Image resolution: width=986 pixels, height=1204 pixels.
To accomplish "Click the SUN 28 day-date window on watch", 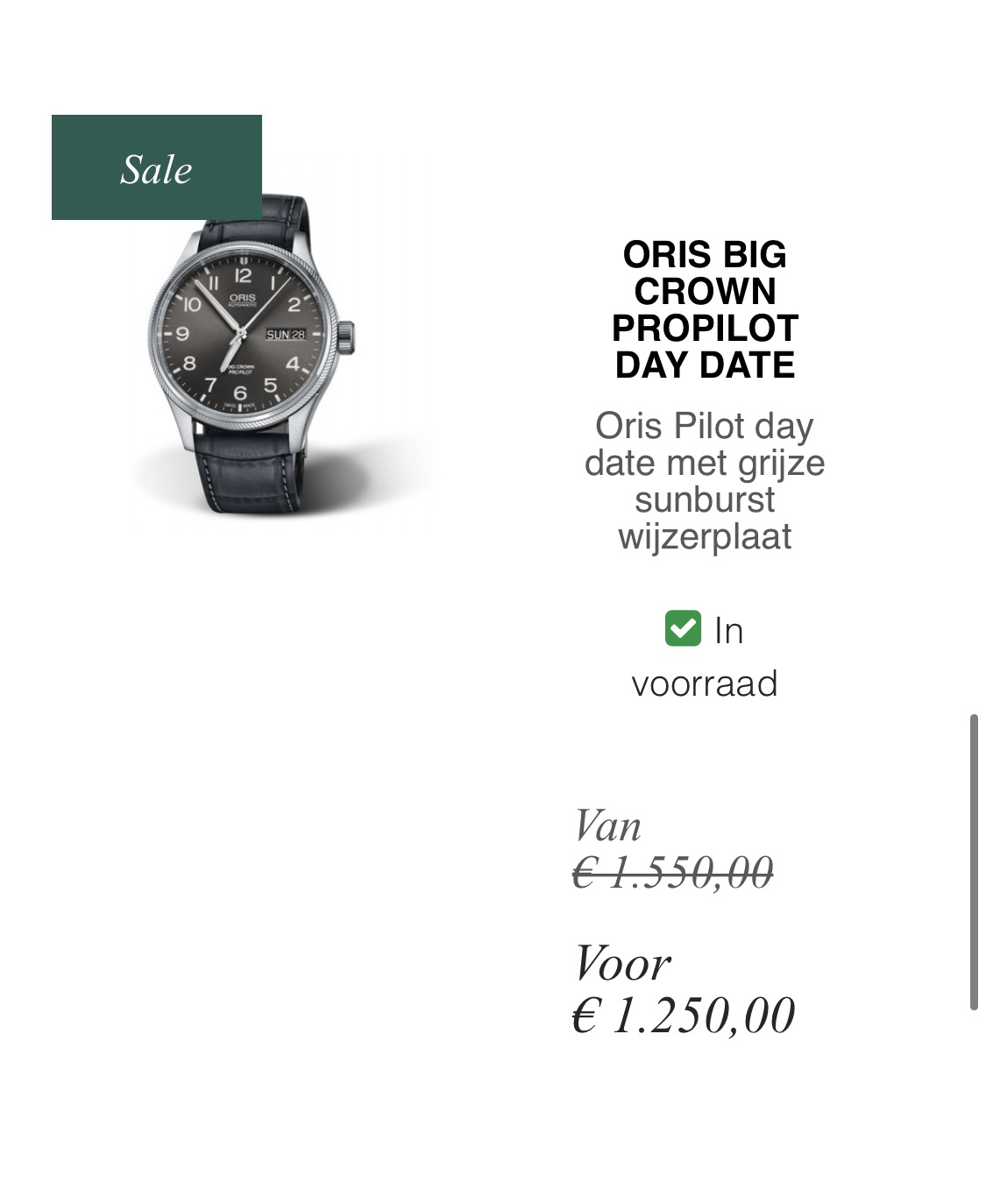I will click(286, 335).
